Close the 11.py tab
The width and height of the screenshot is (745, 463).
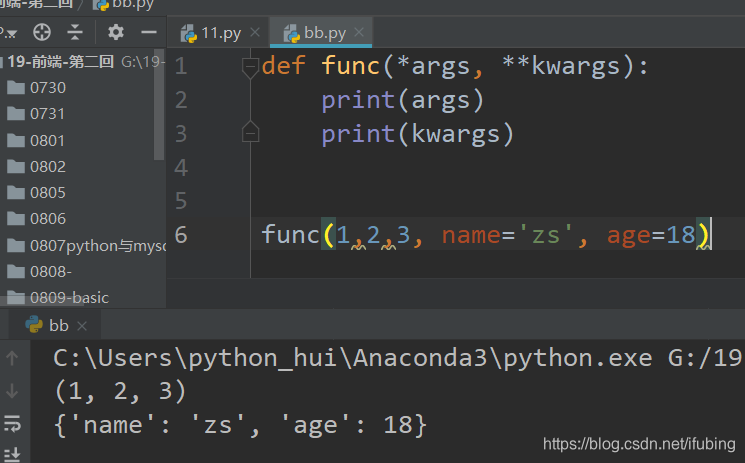click(x=255, y=32)
